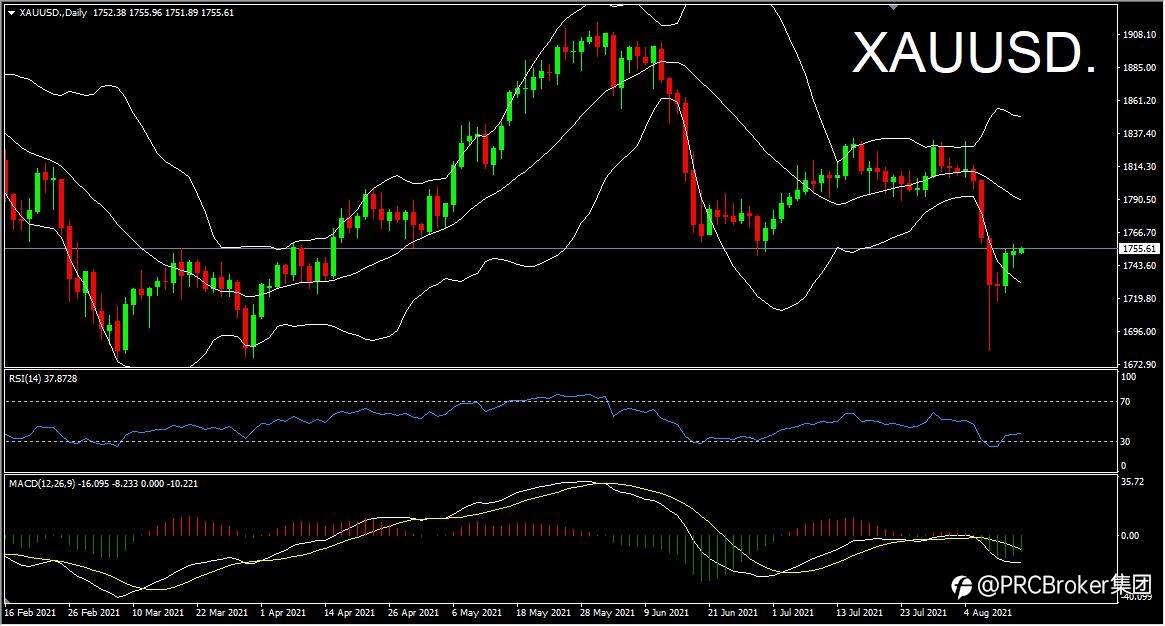Screen dimensions: 1165x626
Task: Select the 1908.10 price axis label
Action: (x=1139, y=34)
